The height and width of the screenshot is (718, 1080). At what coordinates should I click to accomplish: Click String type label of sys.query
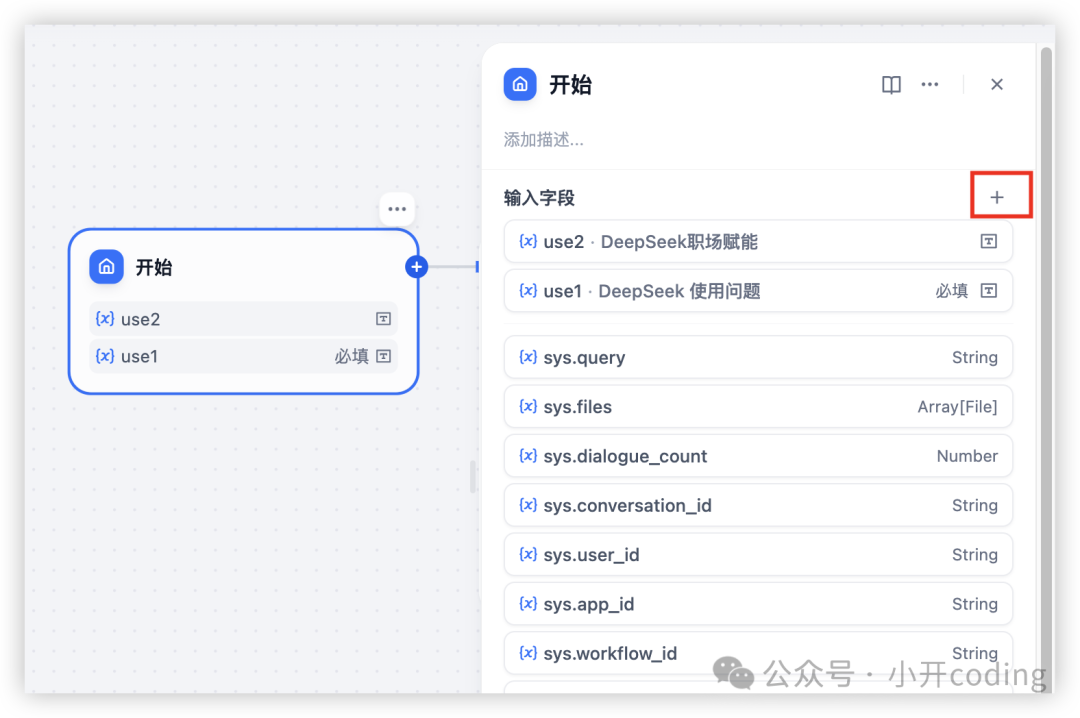[975, 357]
